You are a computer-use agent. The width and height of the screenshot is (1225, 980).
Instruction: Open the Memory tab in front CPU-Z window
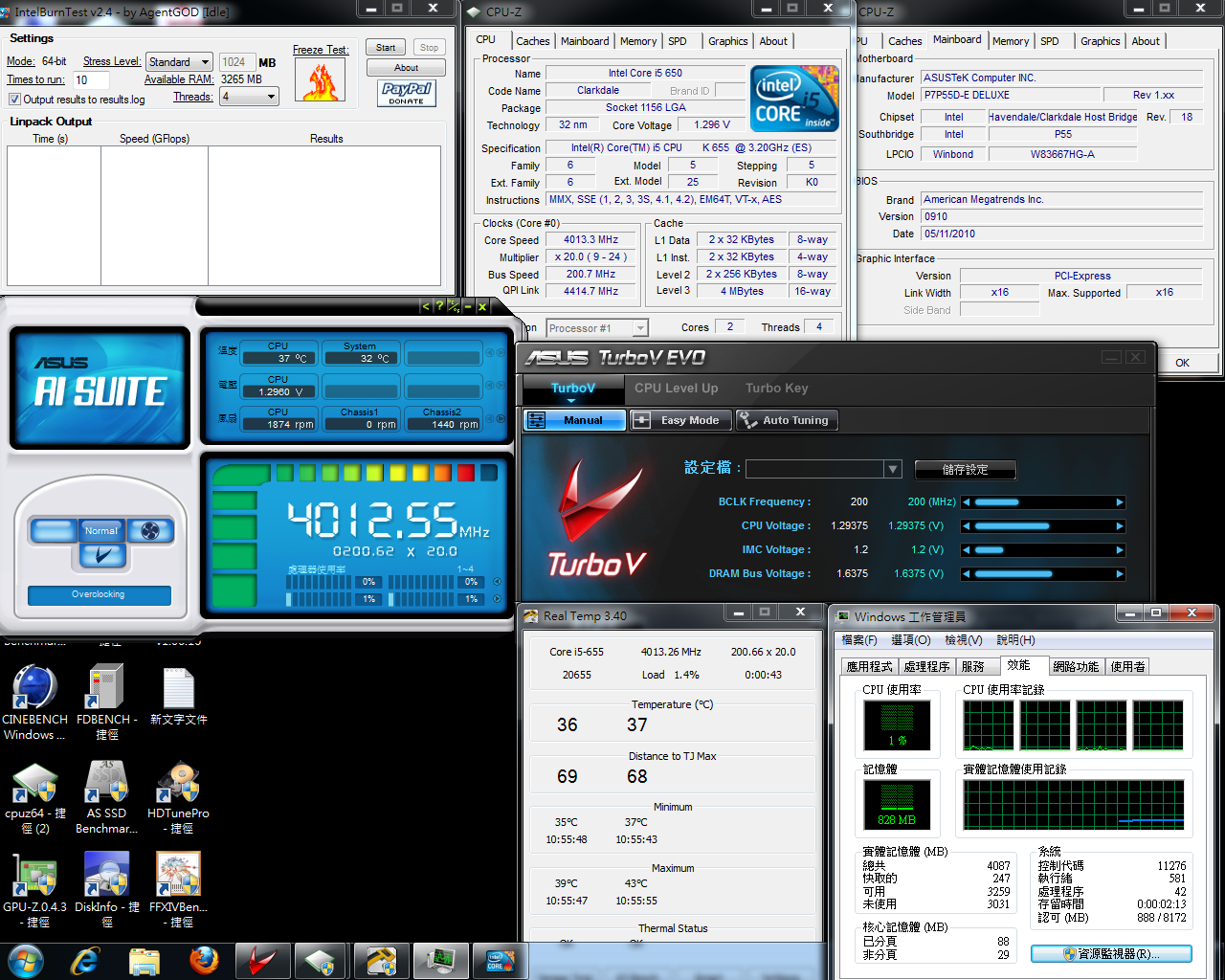(x=638, y=41)
